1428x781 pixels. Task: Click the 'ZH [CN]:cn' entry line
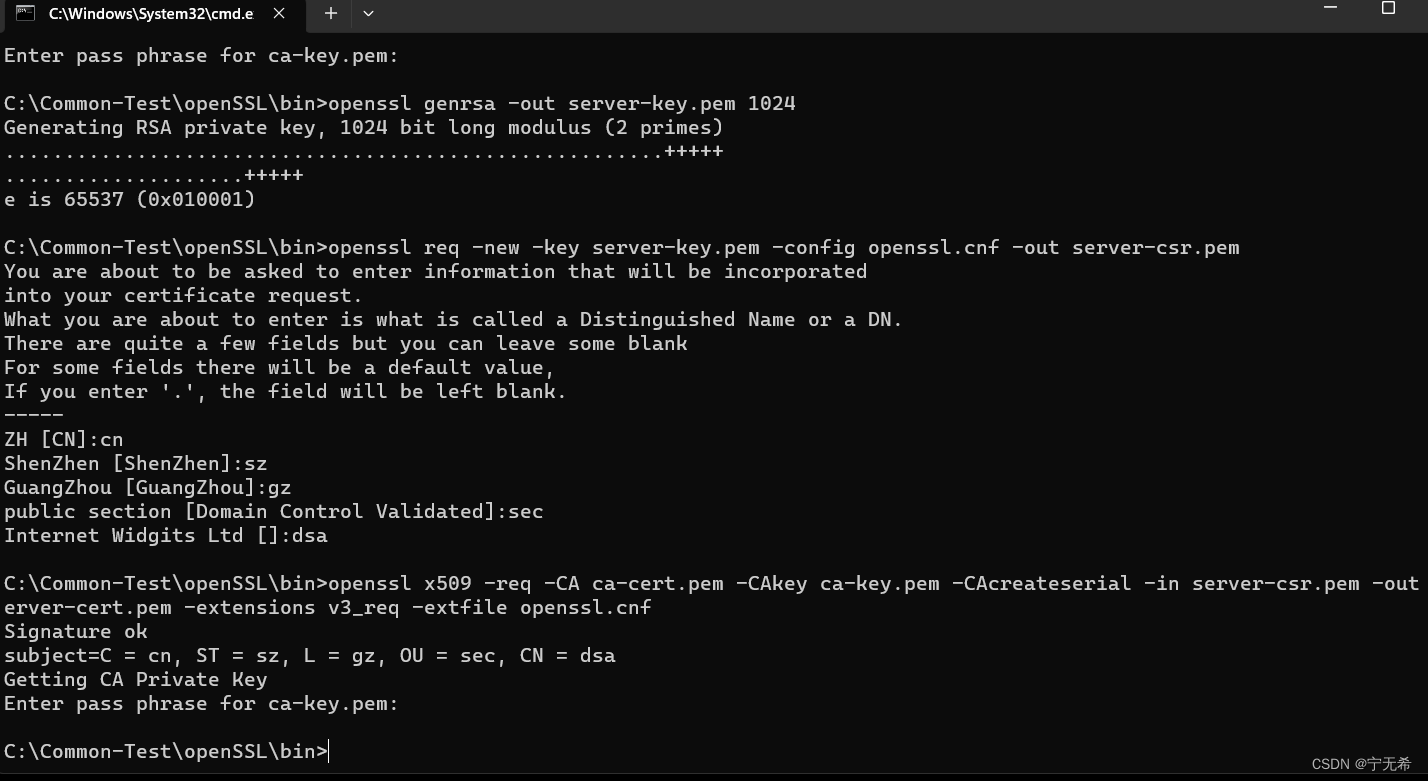[64, 440]
